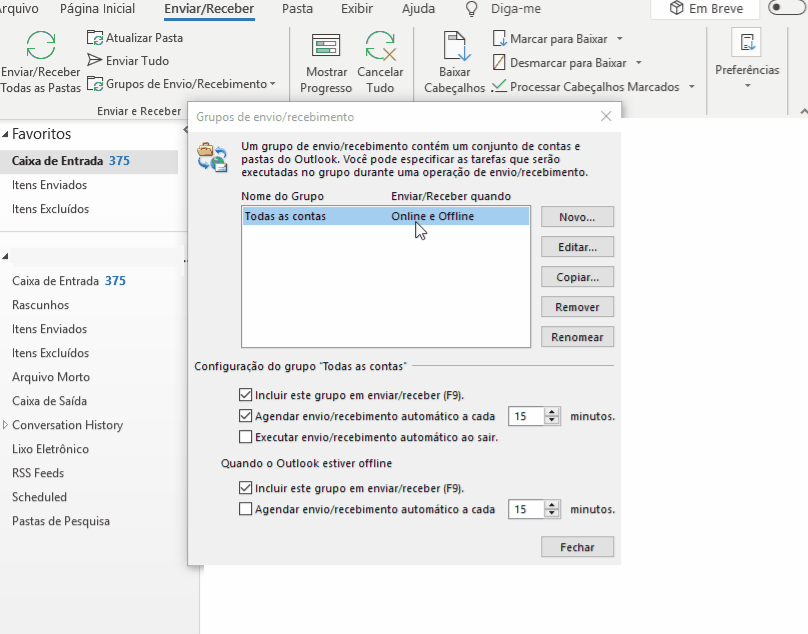Image resolution: width=808 pixels, height=634 pixels.
Task: Click the Novo... button
Action: (x=577, y=217)
